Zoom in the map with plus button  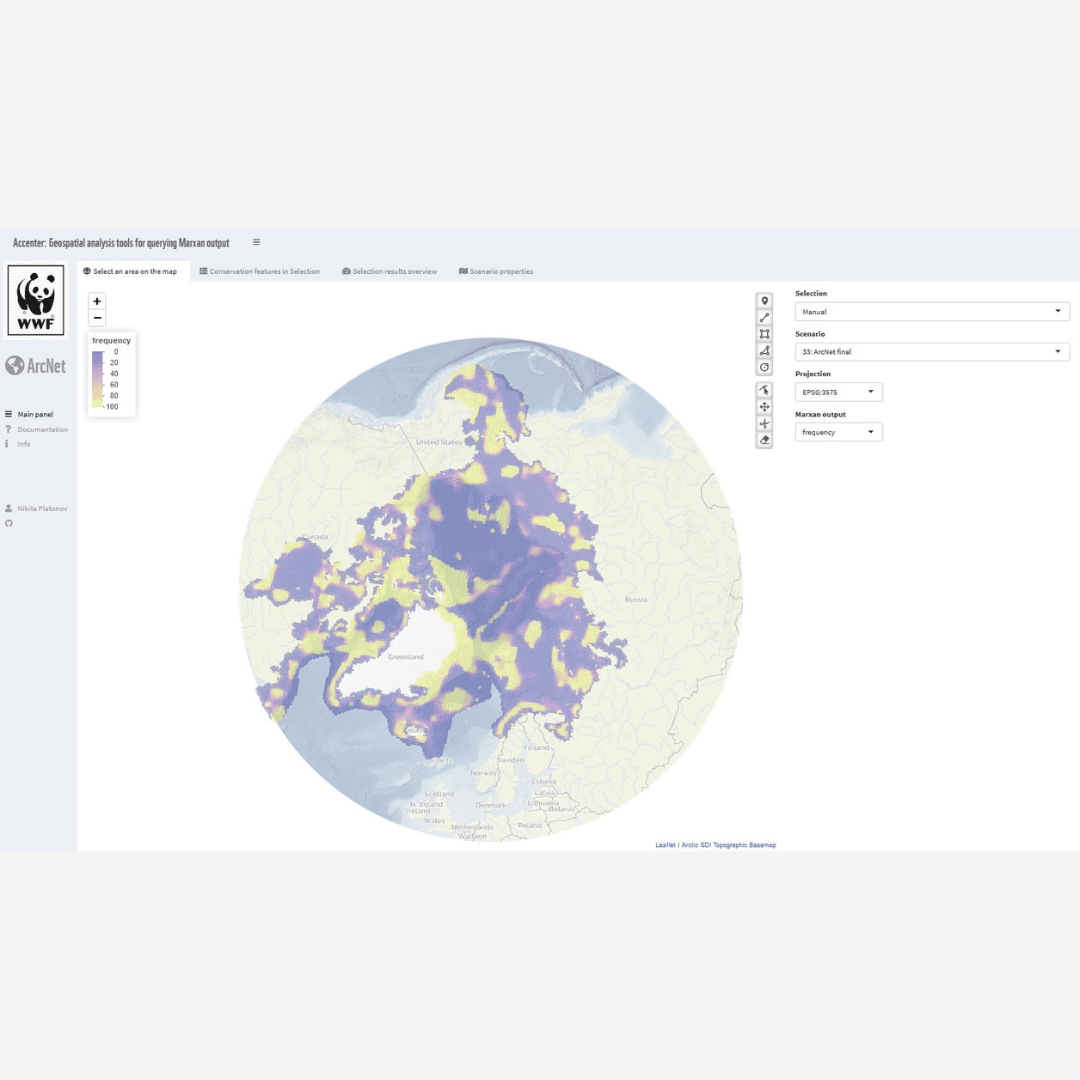pyautogui.click(x=97, y=301)
